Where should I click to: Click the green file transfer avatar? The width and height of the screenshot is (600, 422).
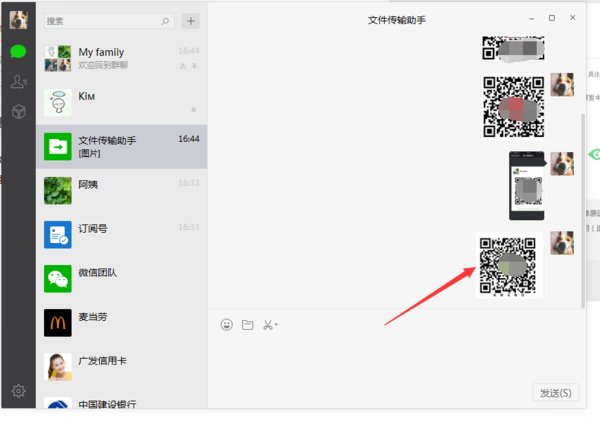(x=58, y=146)
